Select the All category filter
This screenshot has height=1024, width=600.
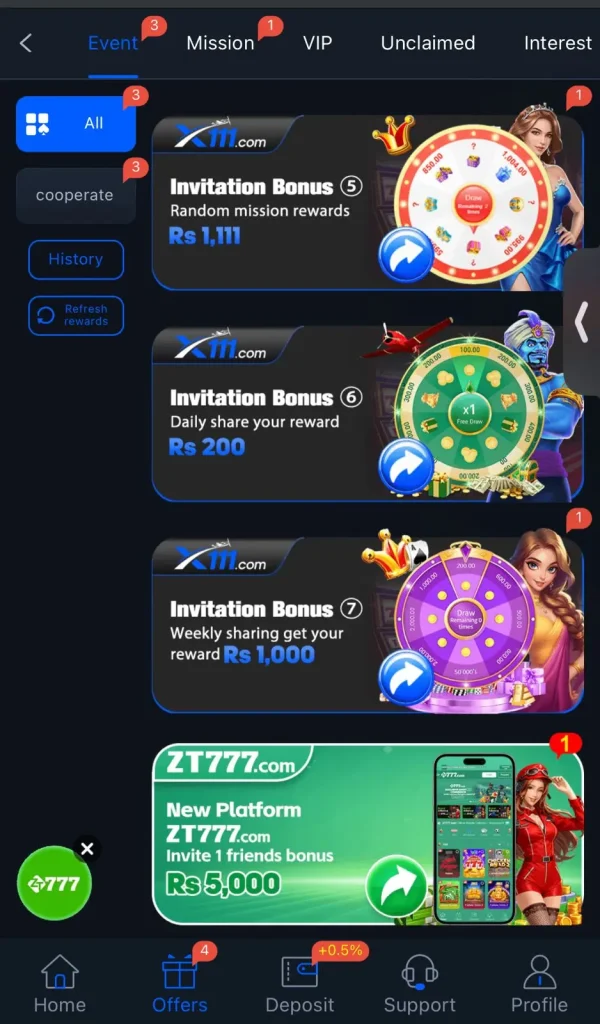pos(76,123)
